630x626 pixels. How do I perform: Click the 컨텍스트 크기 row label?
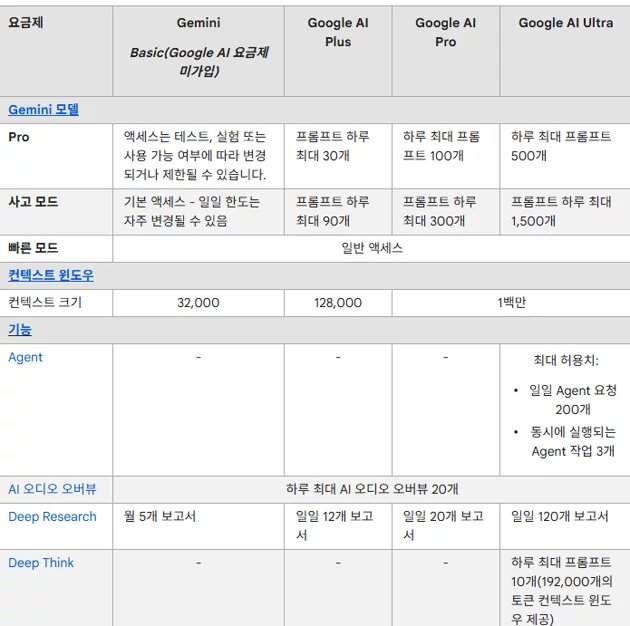click(45, 303)
